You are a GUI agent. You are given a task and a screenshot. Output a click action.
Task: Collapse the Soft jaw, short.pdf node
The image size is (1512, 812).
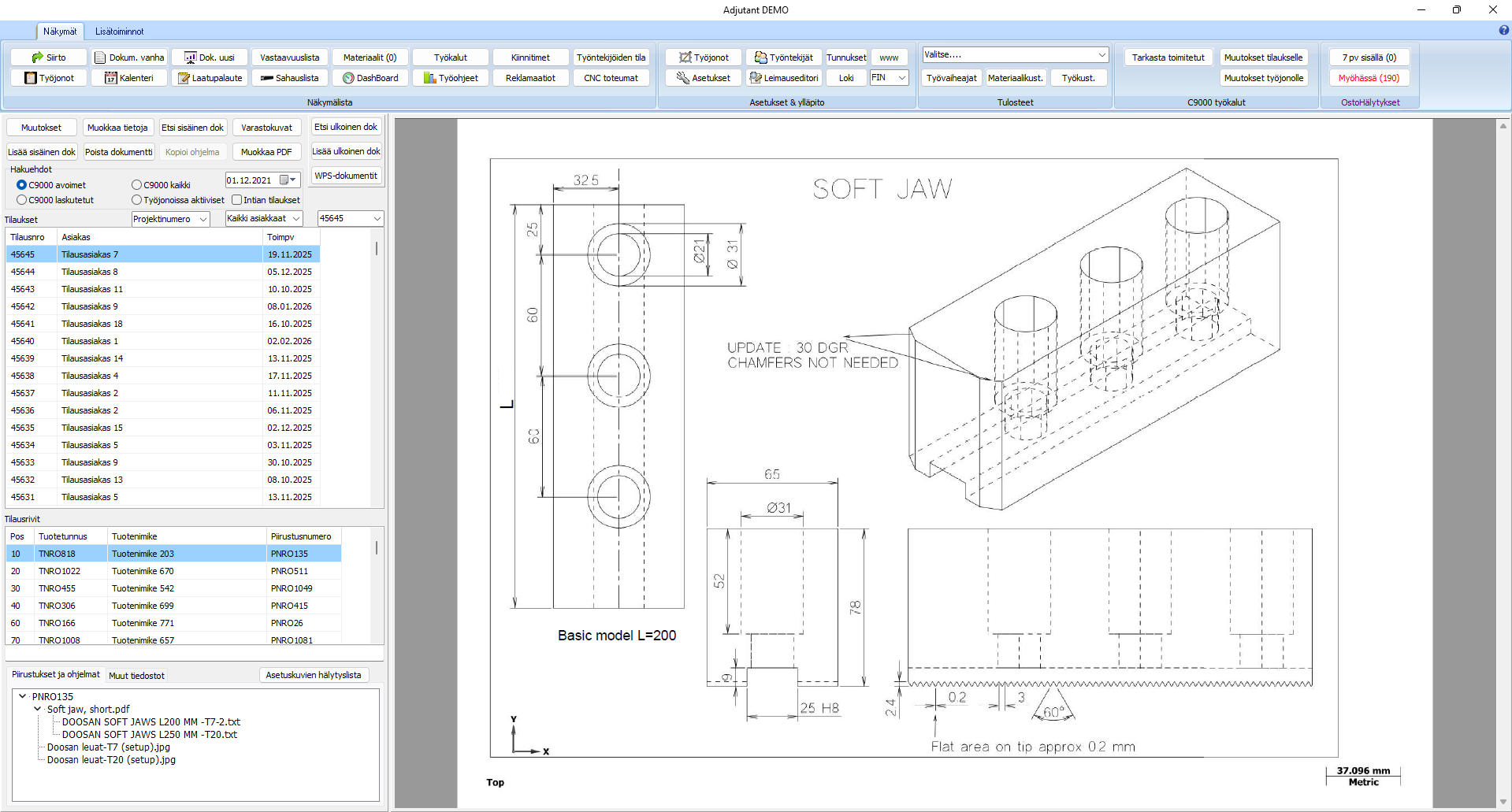(37, 709)
